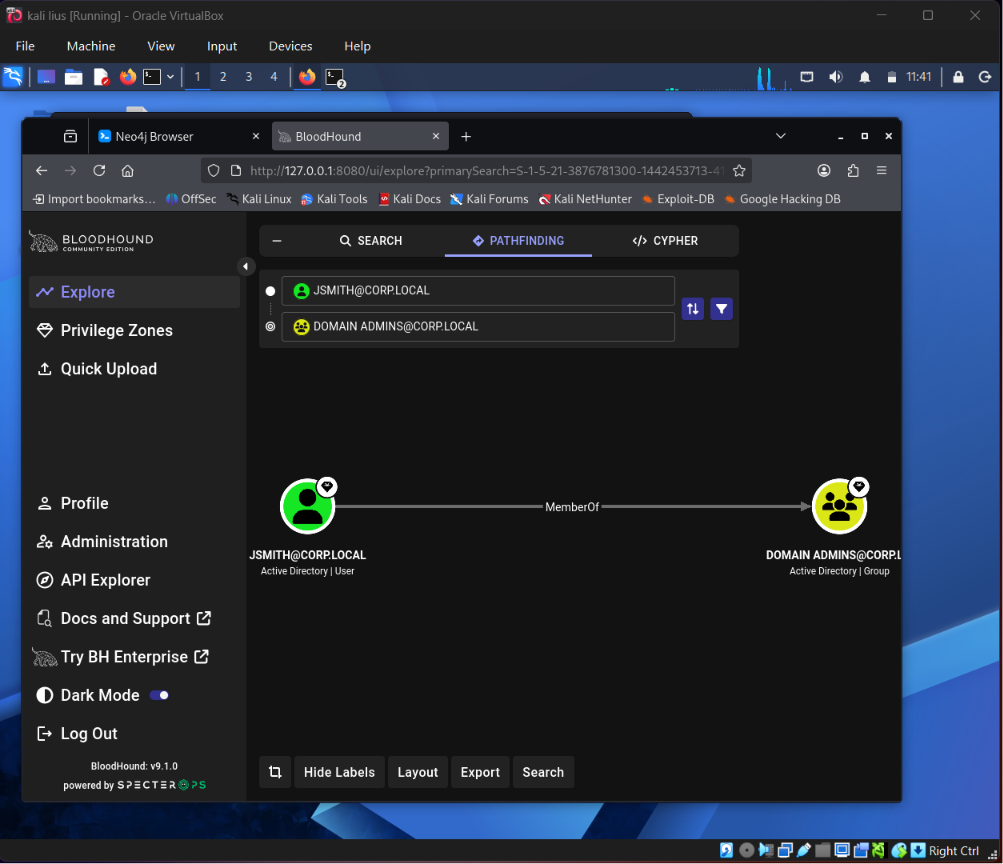
Task: Go to the Firefox home page
Action: pos(127,171)
